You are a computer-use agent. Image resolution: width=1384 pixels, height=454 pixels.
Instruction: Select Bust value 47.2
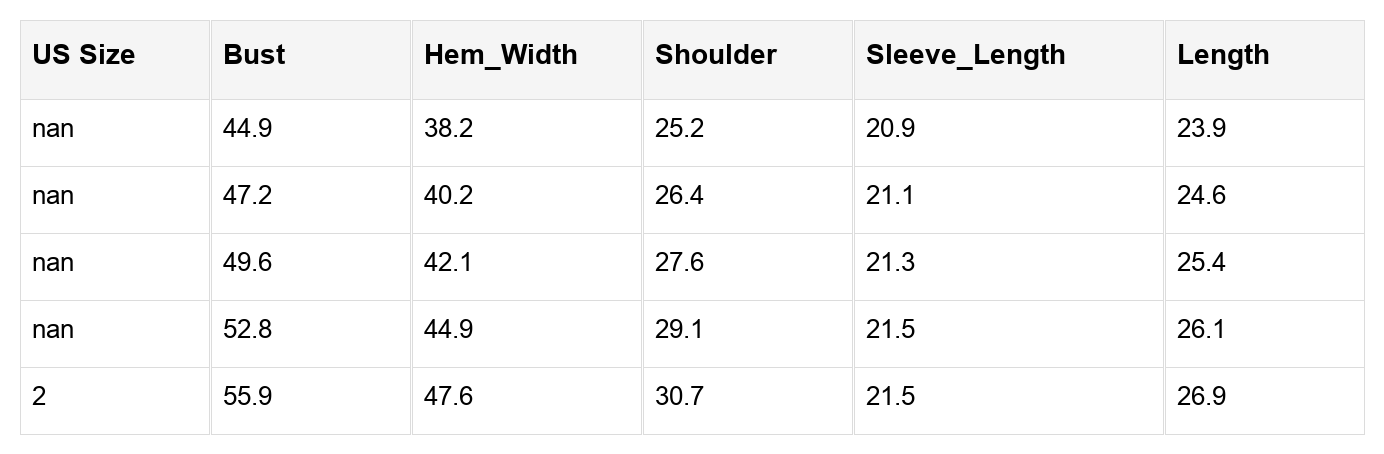click(x=247, y=195)
